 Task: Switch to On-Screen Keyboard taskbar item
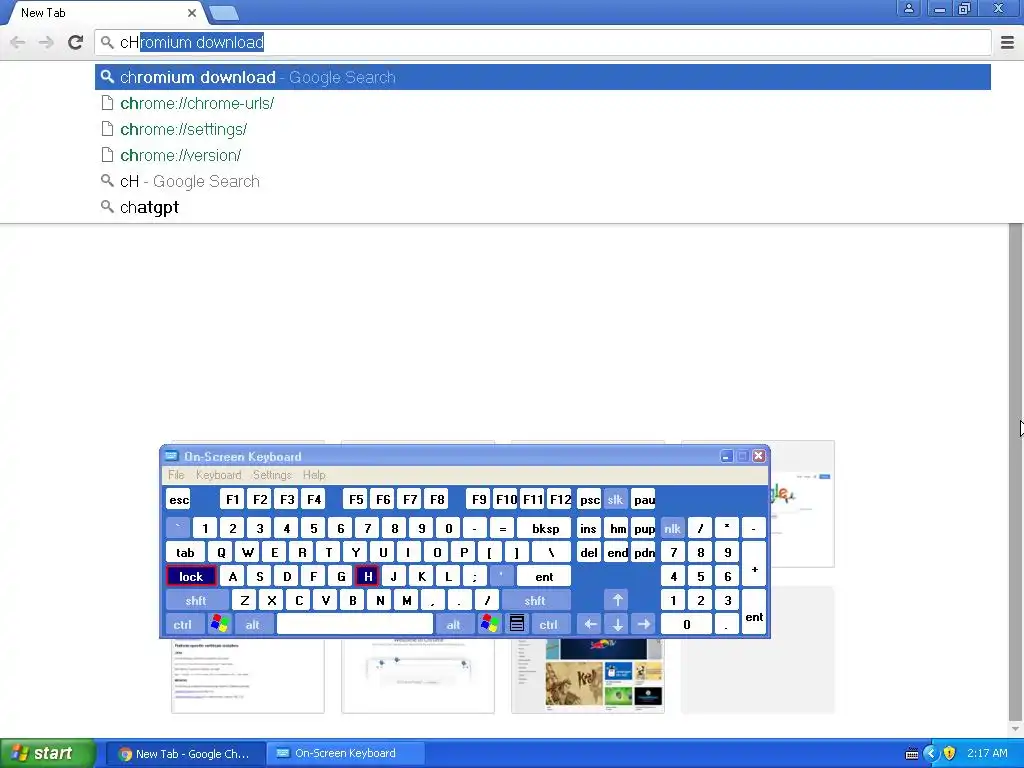coord(345,754)
